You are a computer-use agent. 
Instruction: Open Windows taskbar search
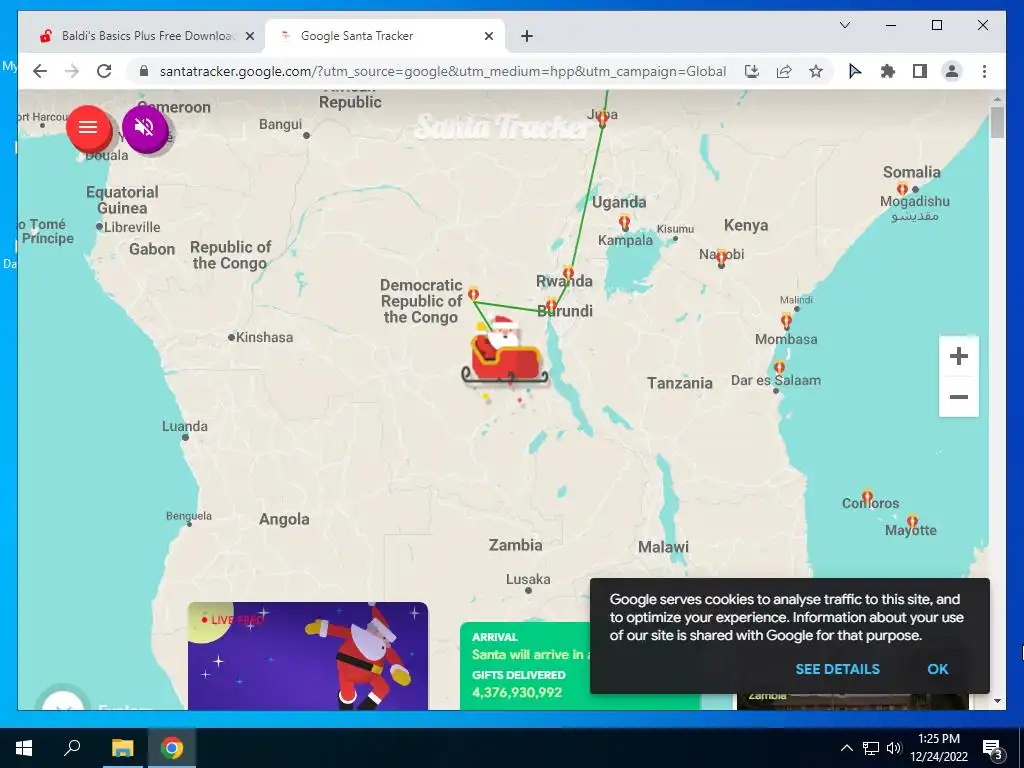coord(72,748)
